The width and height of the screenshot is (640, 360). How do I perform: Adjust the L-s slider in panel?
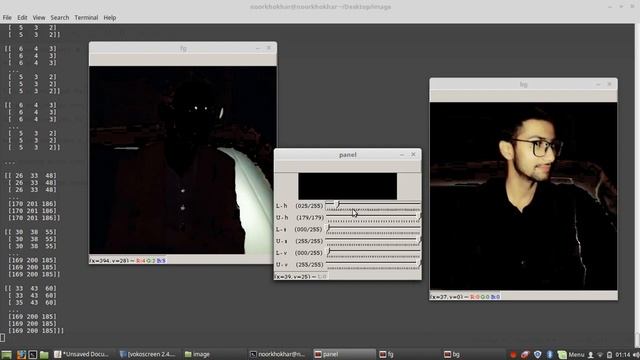coord(373,229)
